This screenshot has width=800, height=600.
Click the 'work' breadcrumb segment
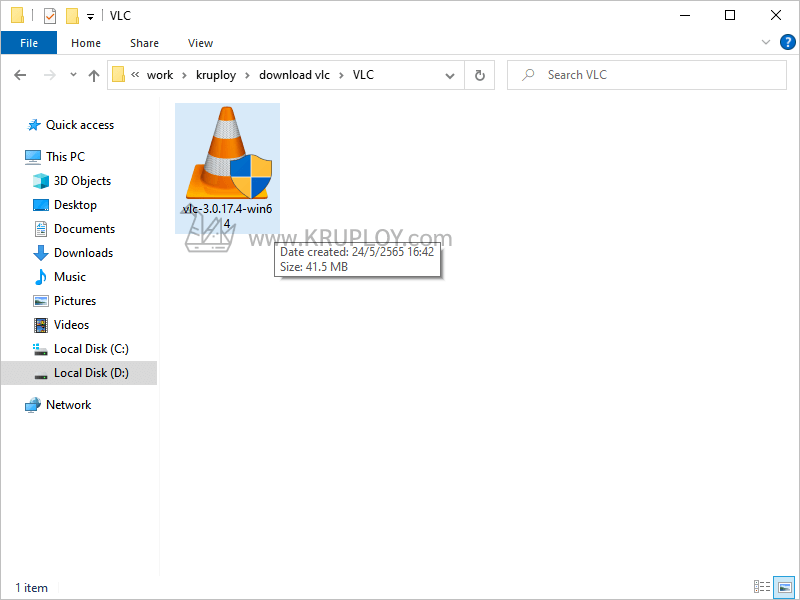(x=160, y=75)
